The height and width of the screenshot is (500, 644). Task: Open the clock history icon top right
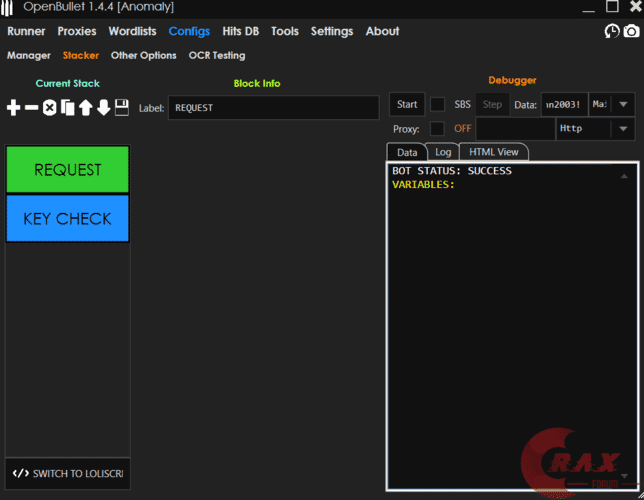click(612, 31)
